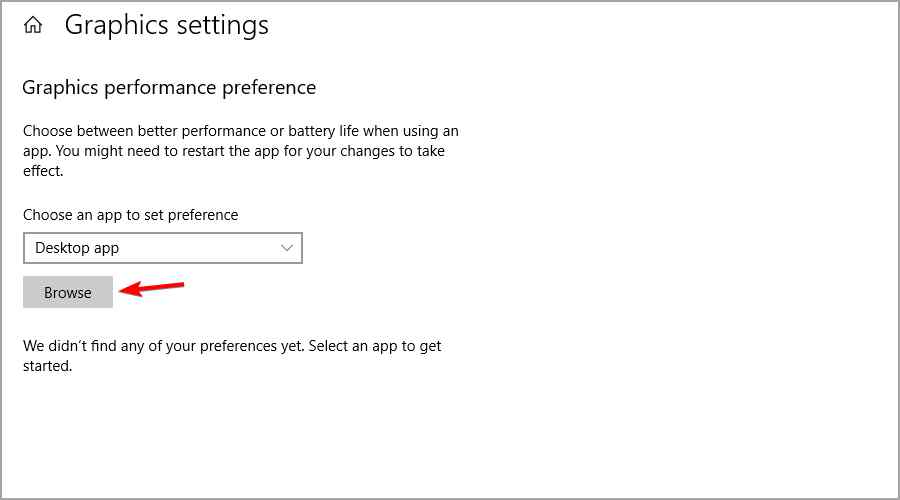Screen dimensions: 900x500
Task: Click the 'app. You might need to restart' line
Action: (234, 151)
